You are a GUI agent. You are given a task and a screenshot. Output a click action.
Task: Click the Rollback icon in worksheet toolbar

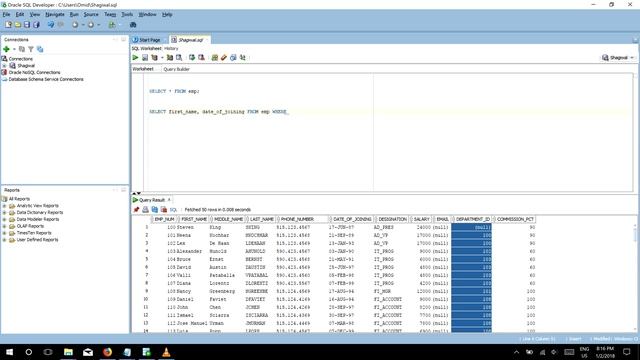pyautogui.click(x=201, y=58)
